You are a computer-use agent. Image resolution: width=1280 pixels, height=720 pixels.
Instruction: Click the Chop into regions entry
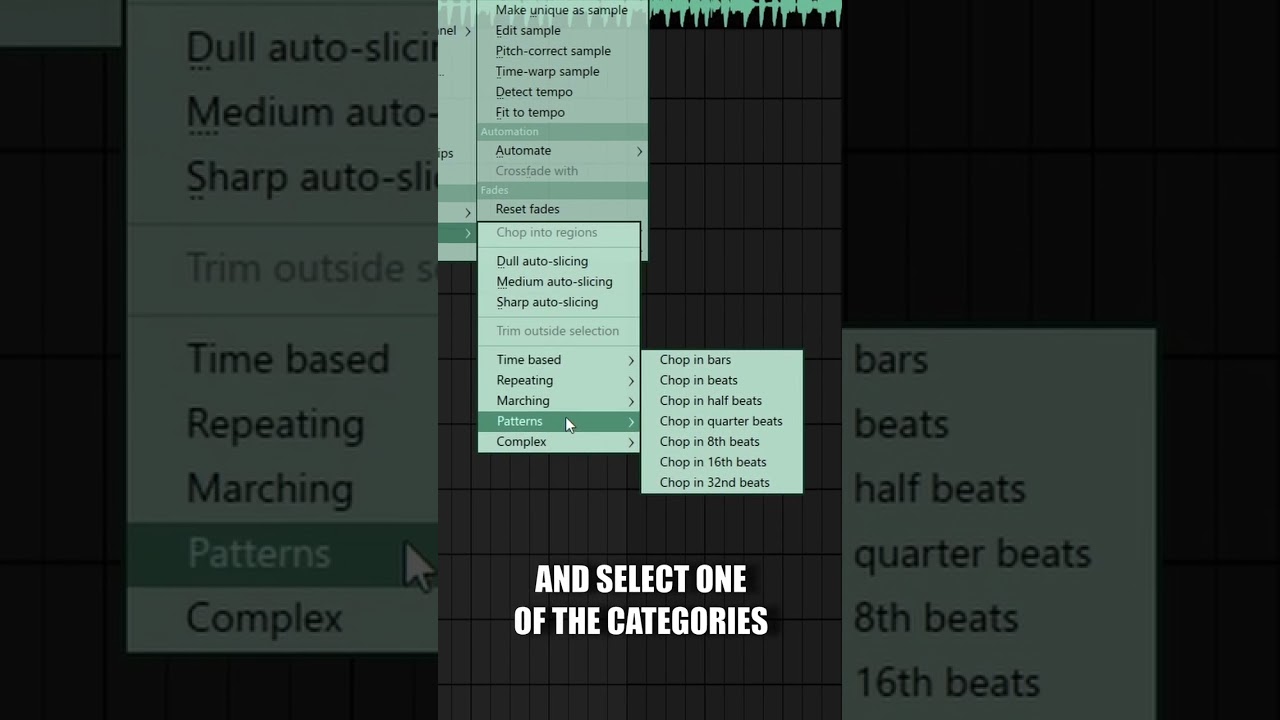[x=558, y=232]
